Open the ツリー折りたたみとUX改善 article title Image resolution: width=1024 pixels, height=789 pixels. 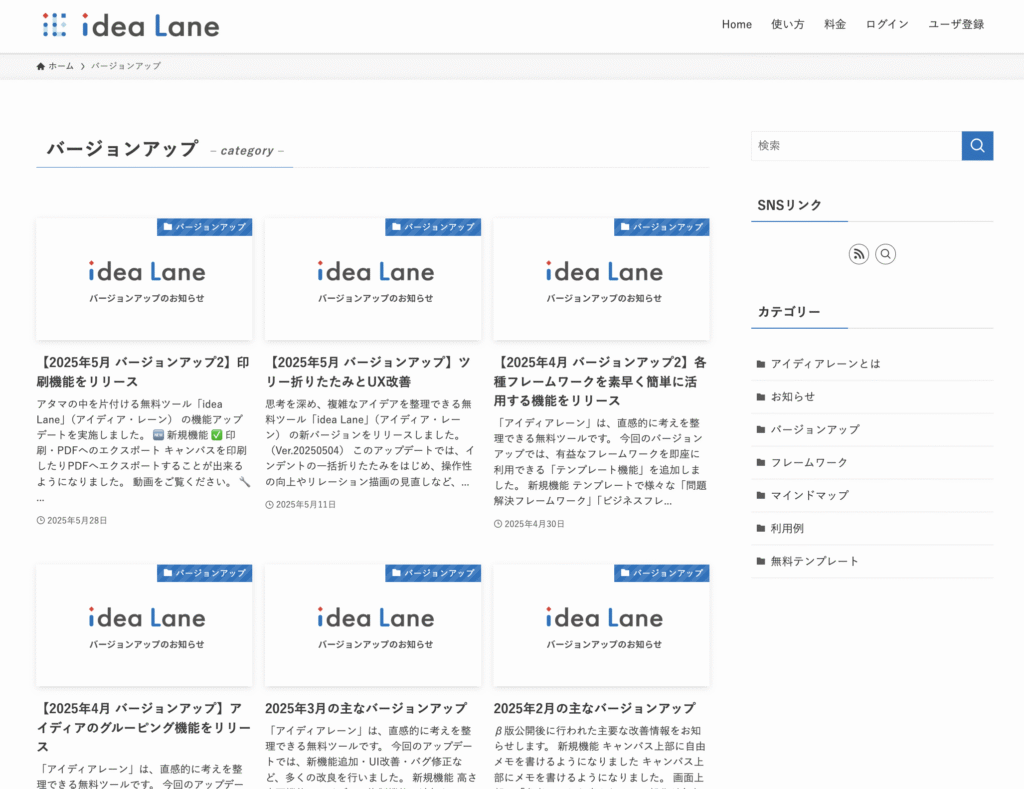[x=371, y=371]
